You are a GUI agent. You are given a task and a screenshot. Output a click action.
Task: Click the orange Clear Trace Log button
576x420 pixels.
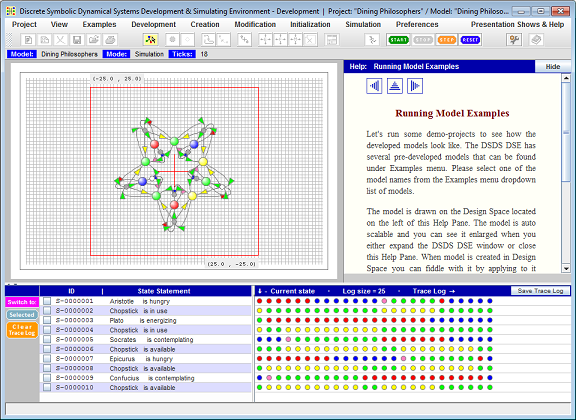click(x=22, y=330)
